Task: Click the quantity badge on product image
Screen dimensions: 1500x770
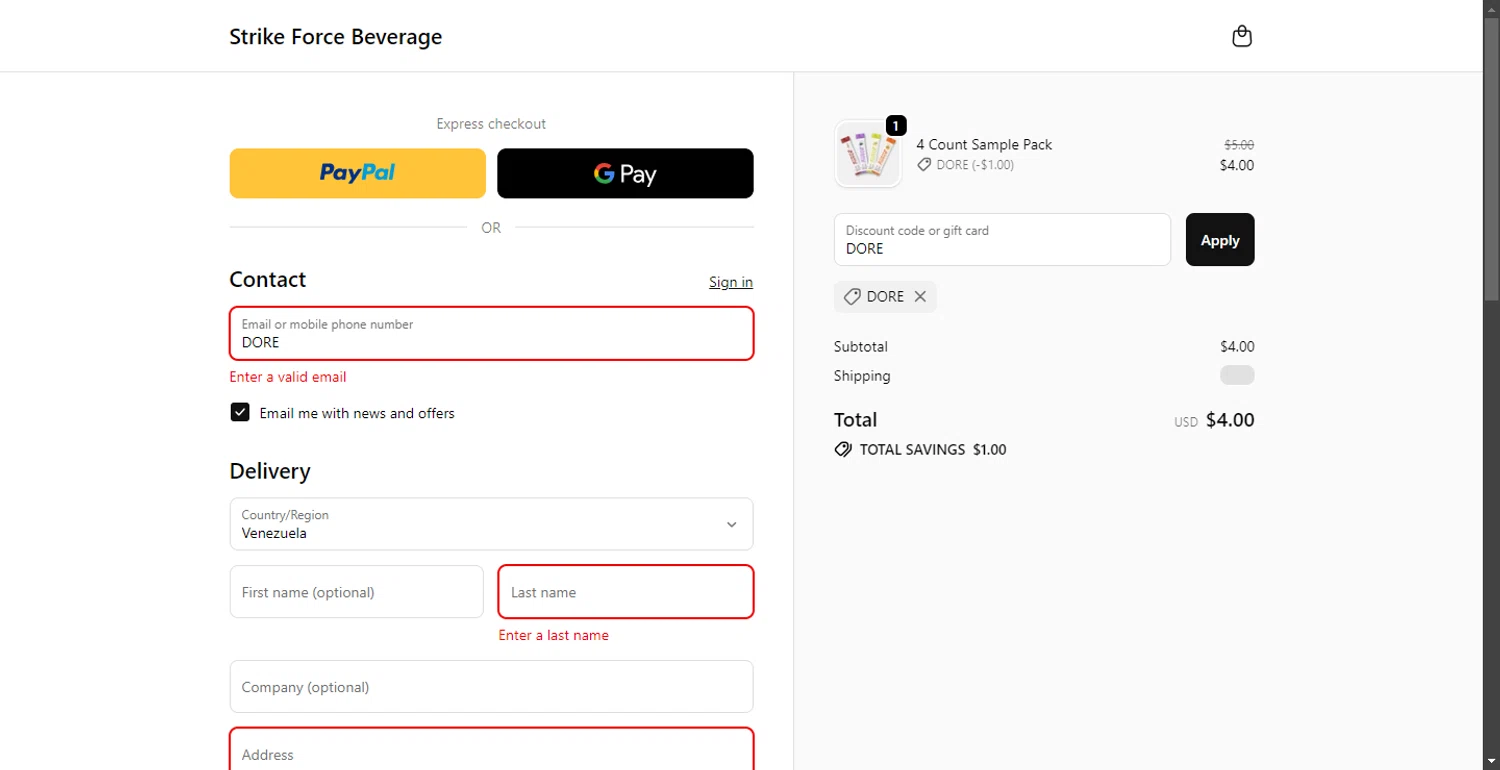Action: pyautogui.click(x=896, y=126)
